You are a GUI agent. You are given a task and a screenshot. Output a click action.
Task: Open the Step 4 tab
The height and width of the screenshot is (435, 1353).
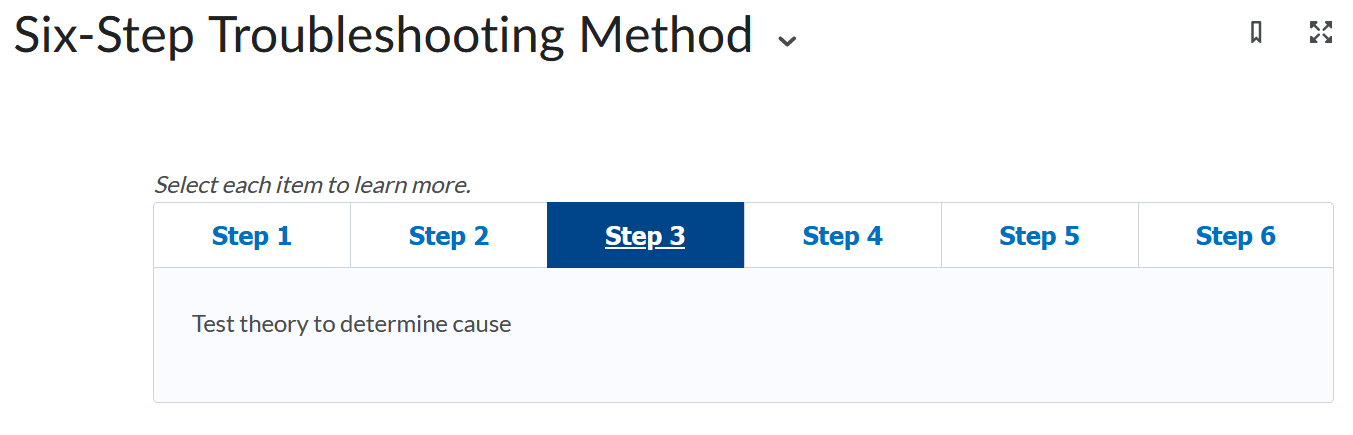pyautogui.click(x=842, y=236)
